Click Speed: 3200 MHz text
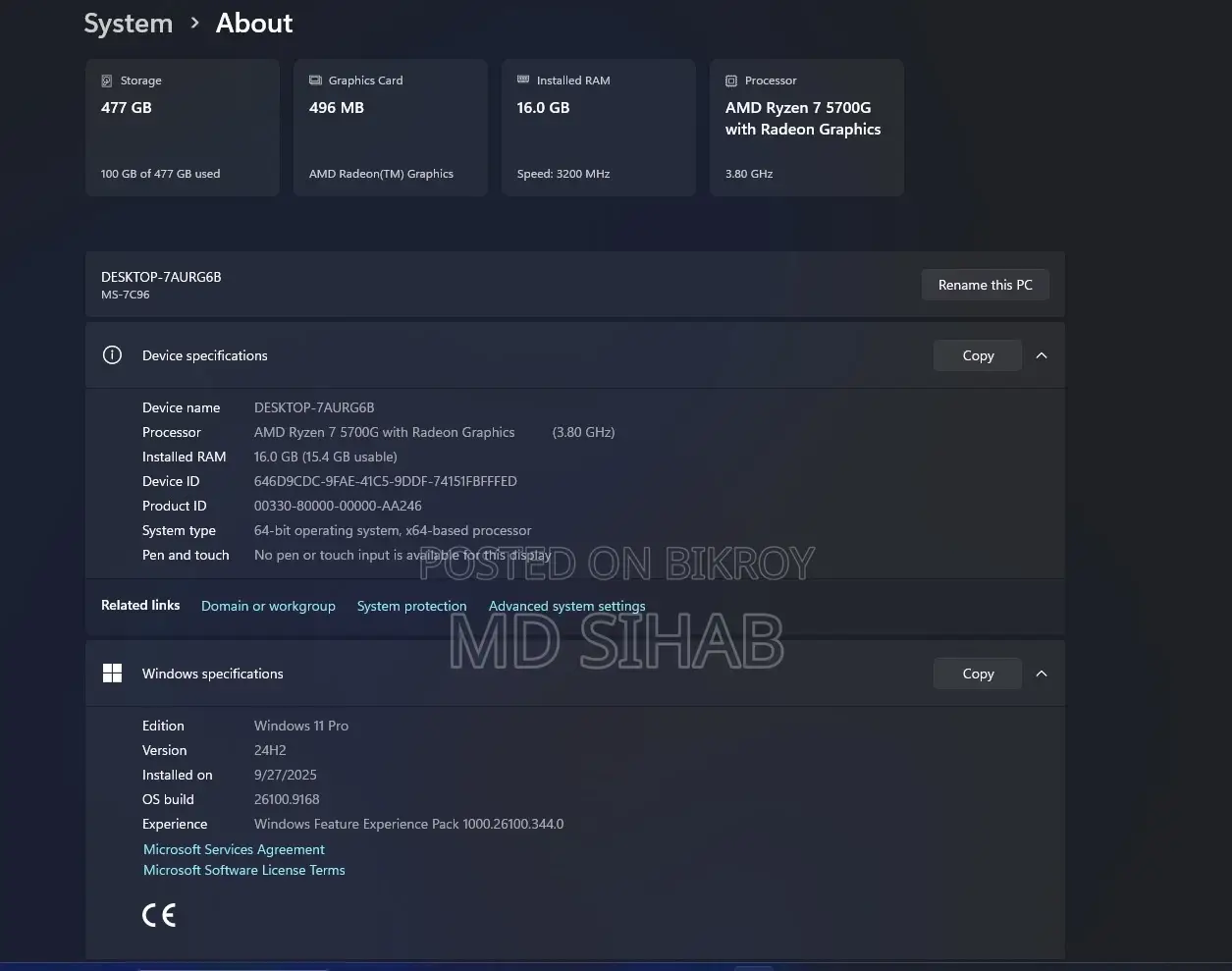1232x971 pixels. (563, 174)
